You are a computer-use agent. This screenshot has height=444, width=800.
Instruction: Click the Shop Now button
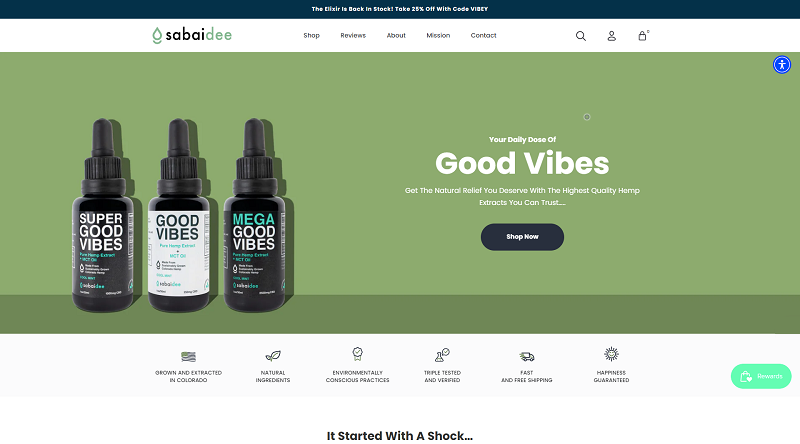click(522, 237)
